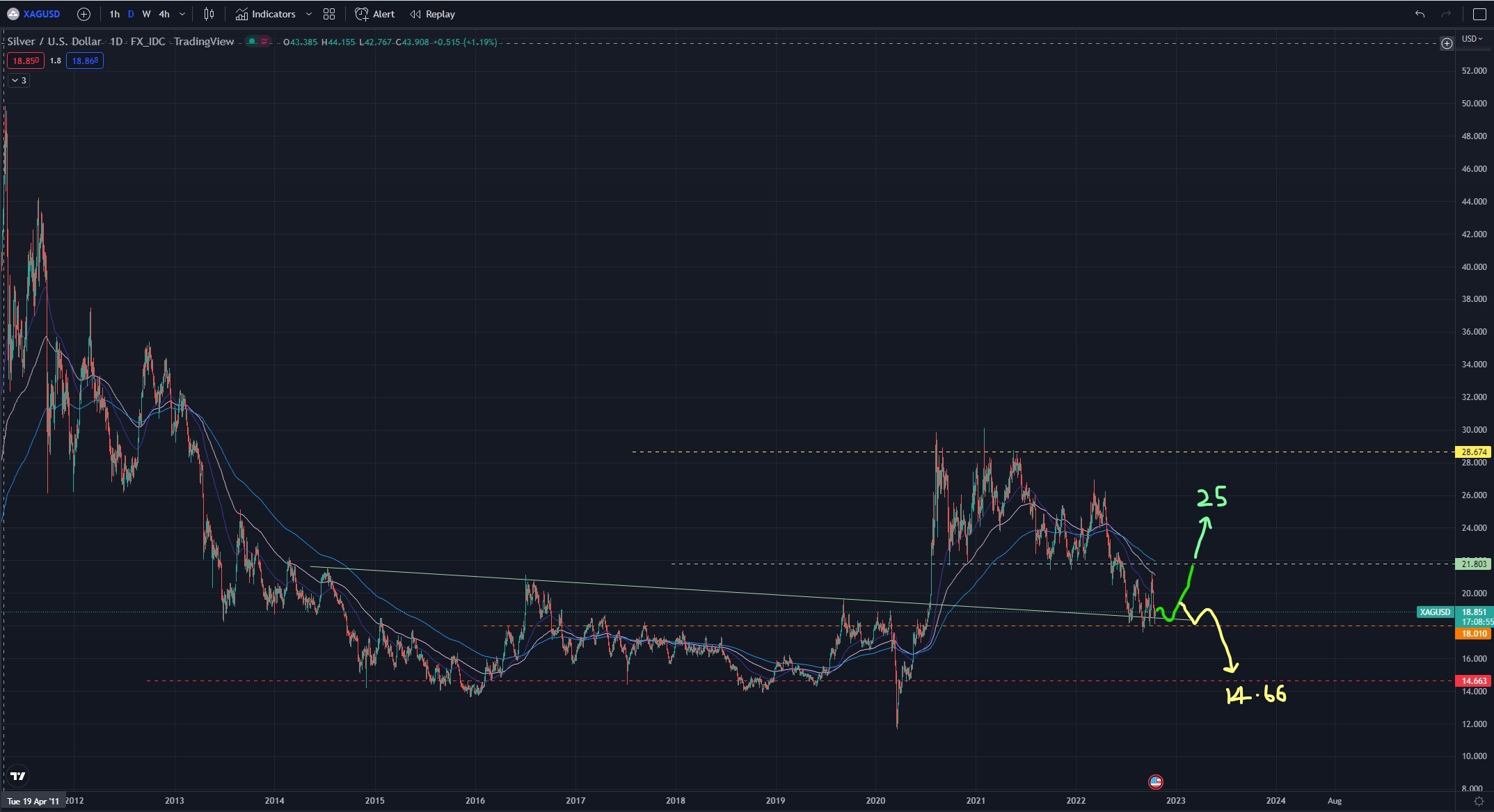Click the red 18.850 sell price button
1494x812 pixels.
[x=26, y=61]
